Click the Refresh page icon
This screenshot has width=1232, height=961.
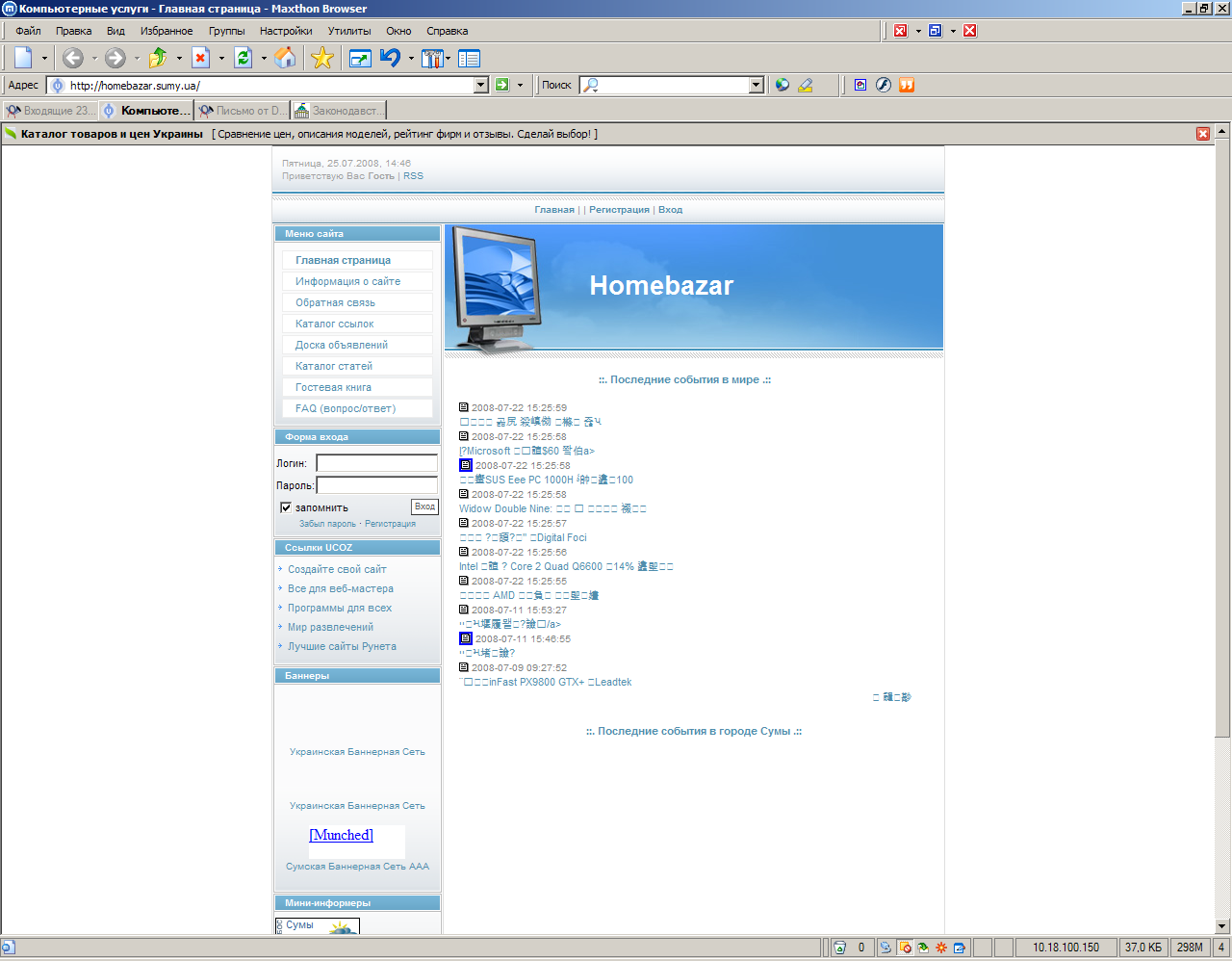point(243,59)
